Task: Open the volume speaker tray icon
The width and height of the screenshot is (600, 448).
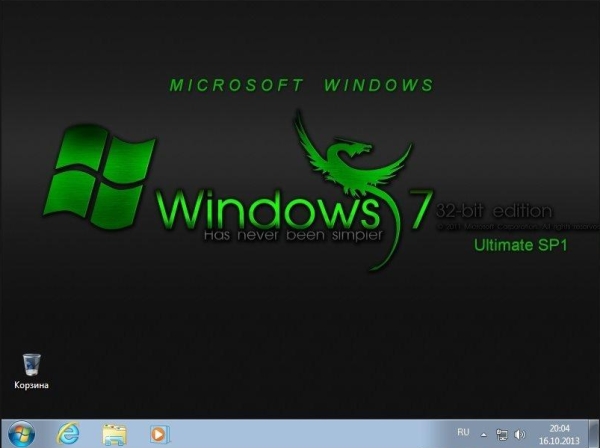Action: (x=519, y=435)
